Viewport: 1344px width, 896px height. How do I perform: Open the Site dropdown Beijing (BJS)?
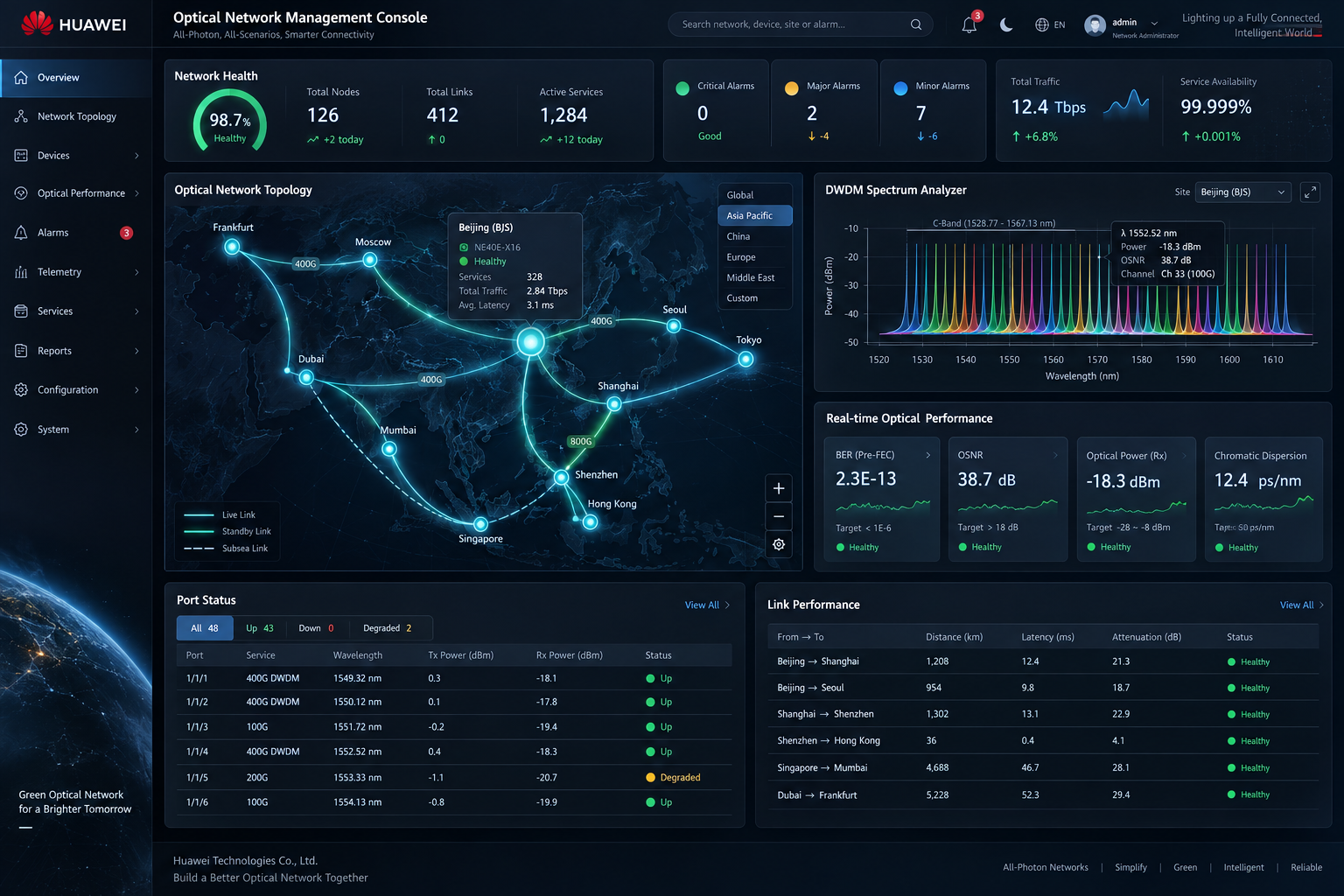[x=1243, y=192]
